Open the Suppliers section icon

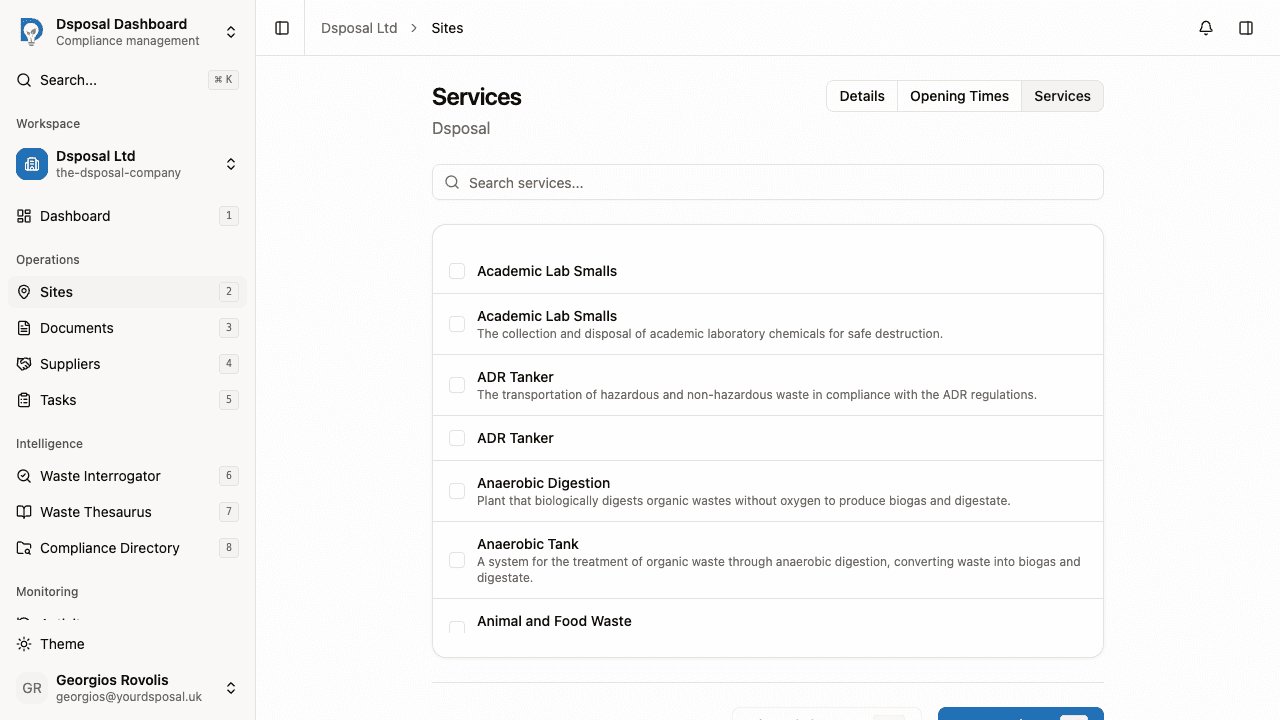point(23,364)
